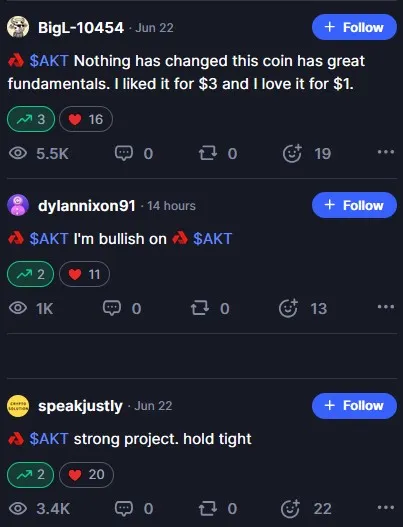Screen dimensions: 403x527
Task: Toggle heart reaction on BigL-10454's post
Action: click(x=86, y=119)
